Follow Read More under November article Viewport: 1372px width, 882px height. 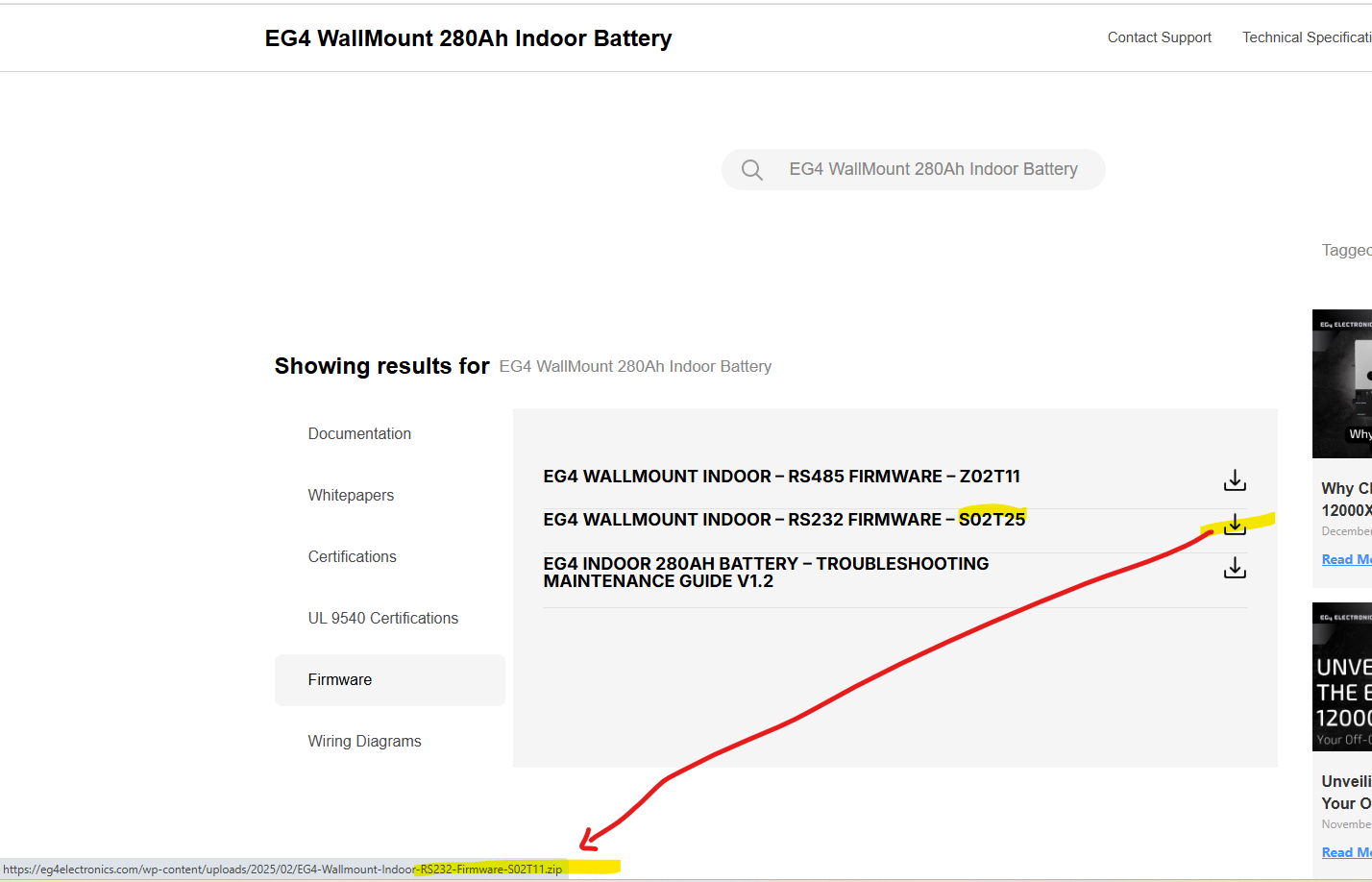(x=1346, y=853)
